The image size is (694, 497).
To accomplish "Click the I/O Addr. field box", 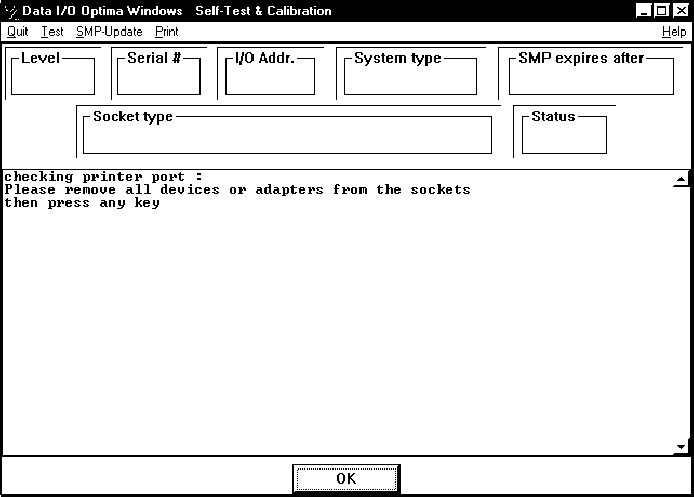I will tap(270, 76).
